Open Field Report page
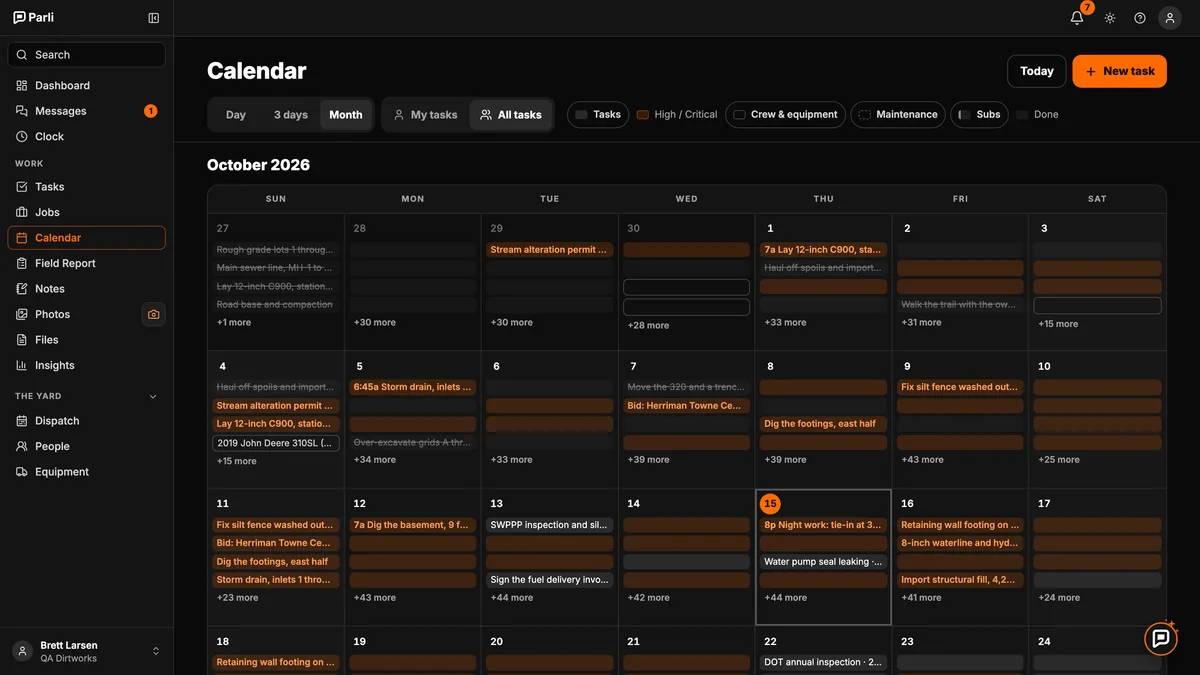Image resolution: width=1200 pixels, height=675 pixels. [x=87, y=263]
